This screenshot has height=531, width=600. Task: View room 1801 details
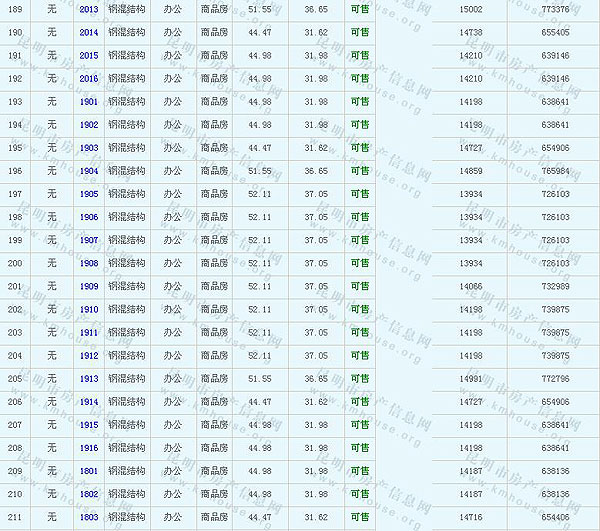pyautogui.click(x=89, y=471)
